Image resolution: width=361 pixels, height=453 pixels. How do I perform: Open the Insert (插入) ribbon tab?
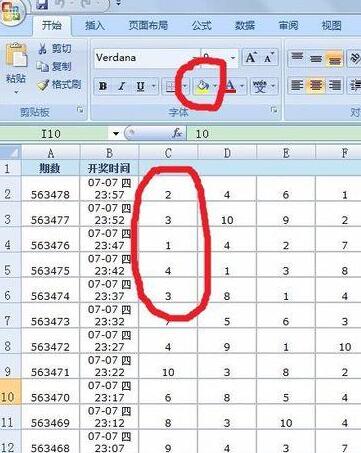click(95, 25)
